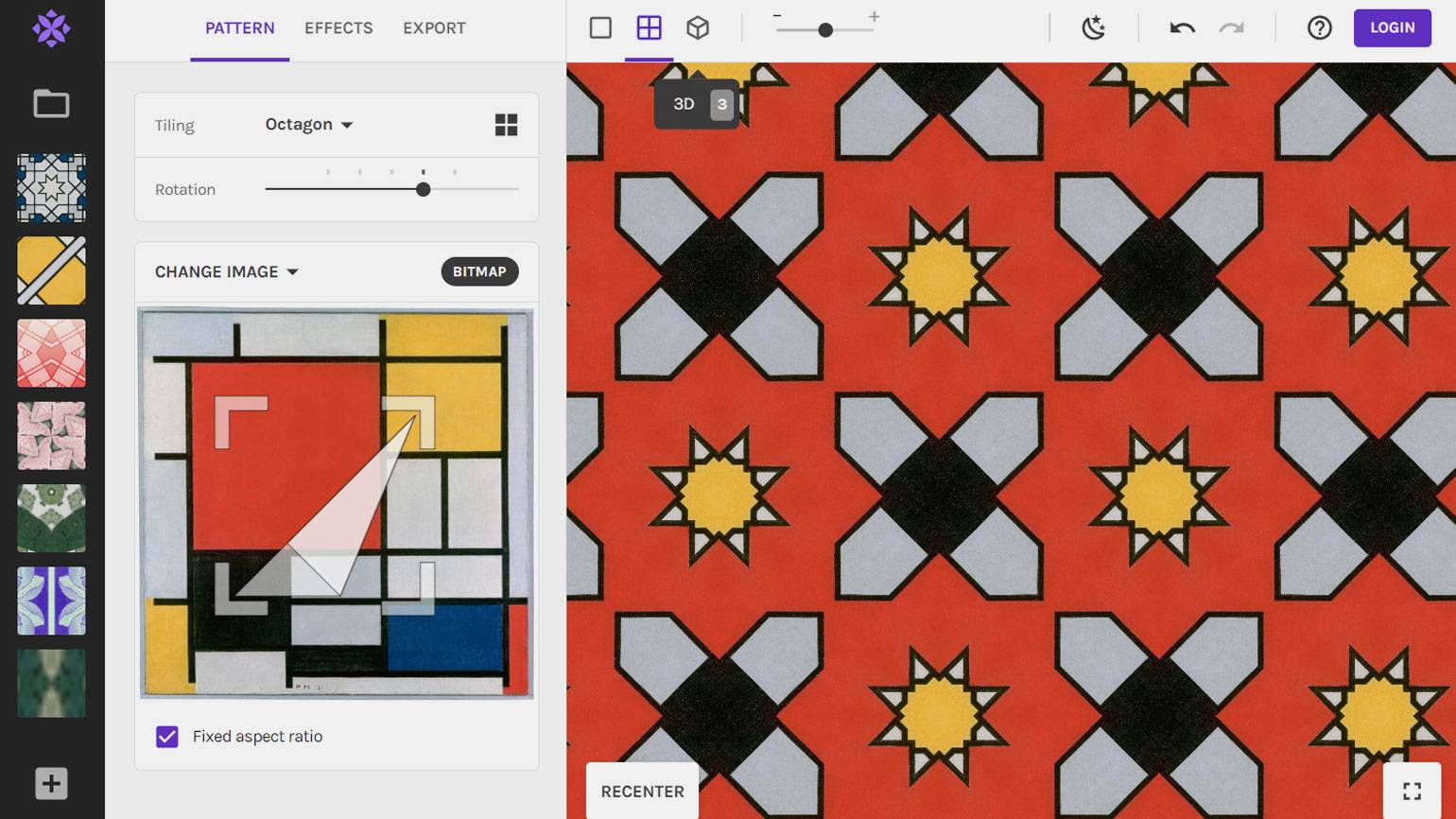Open the EXPORT tab

pos(434,28)
